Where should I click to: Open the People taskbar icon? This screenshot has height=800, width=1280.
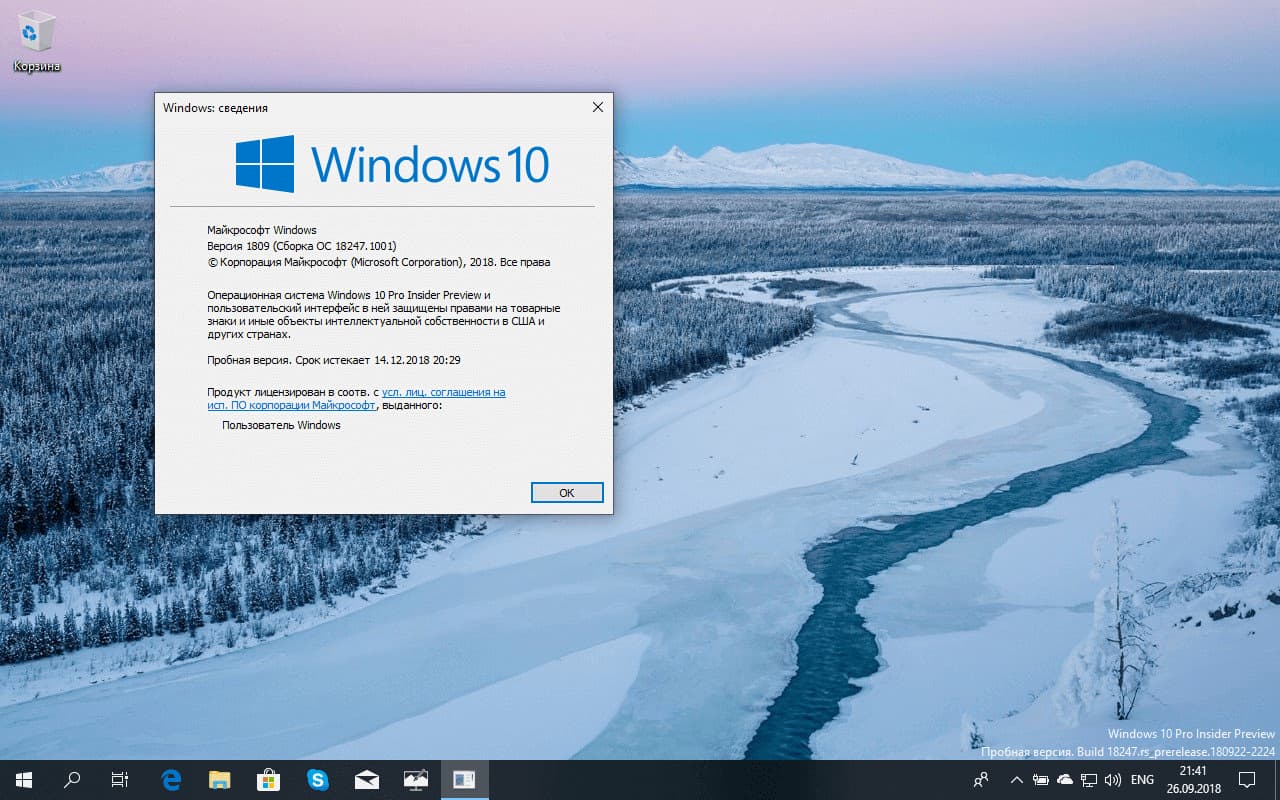(981, 780)
